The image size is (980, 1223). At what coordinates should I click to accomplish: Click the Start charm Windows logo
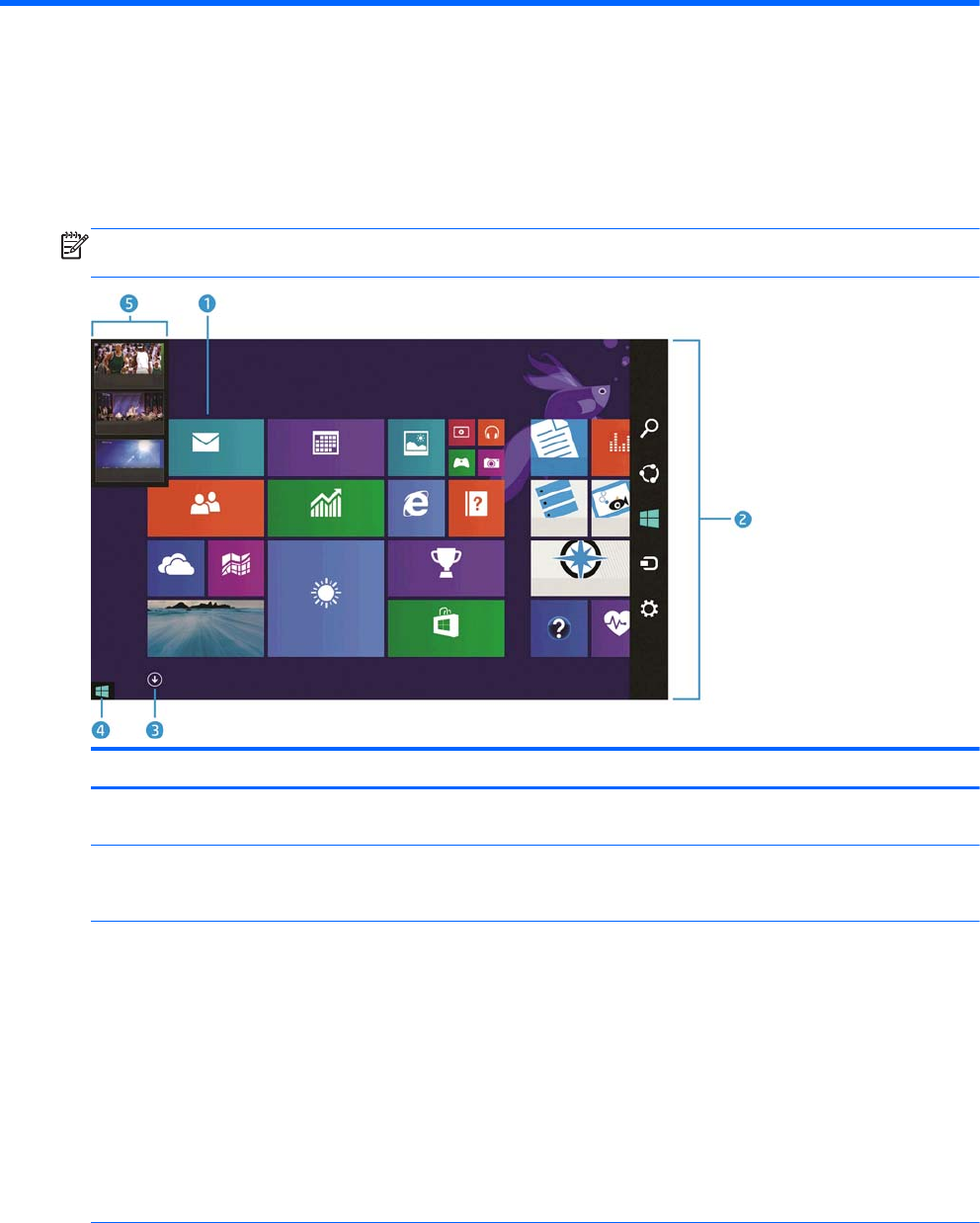649,519
